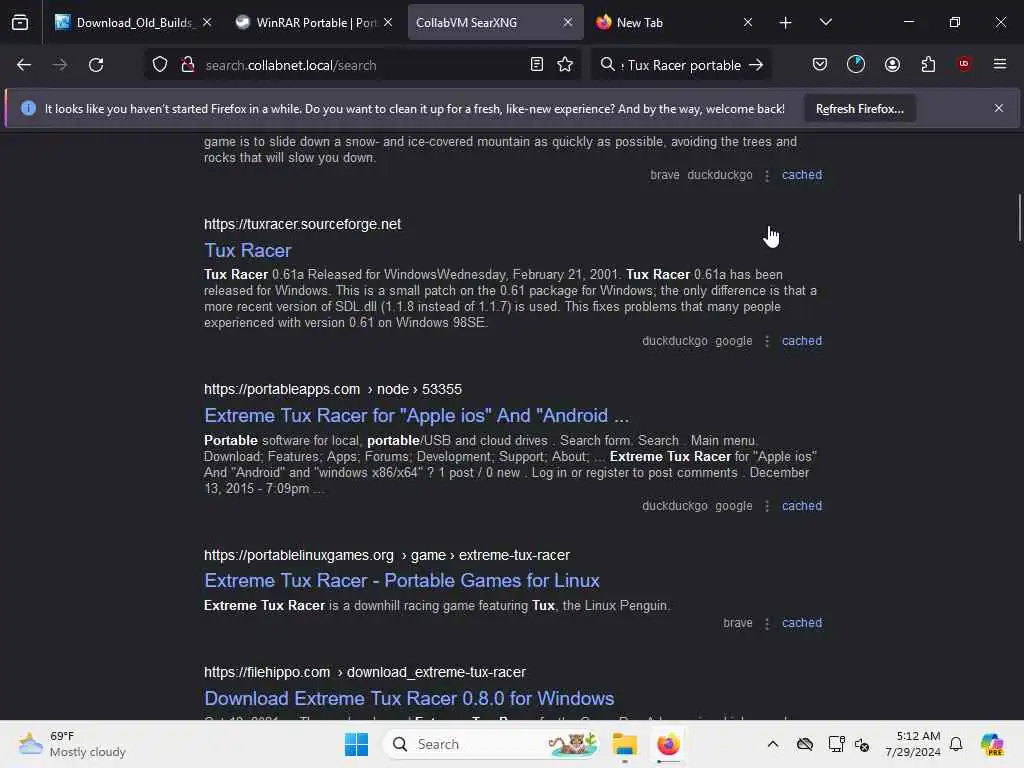The width and height of the screenshot is (1024, 768).
Task: Open File Explorer from the taskbar
Action: point(624,744)
